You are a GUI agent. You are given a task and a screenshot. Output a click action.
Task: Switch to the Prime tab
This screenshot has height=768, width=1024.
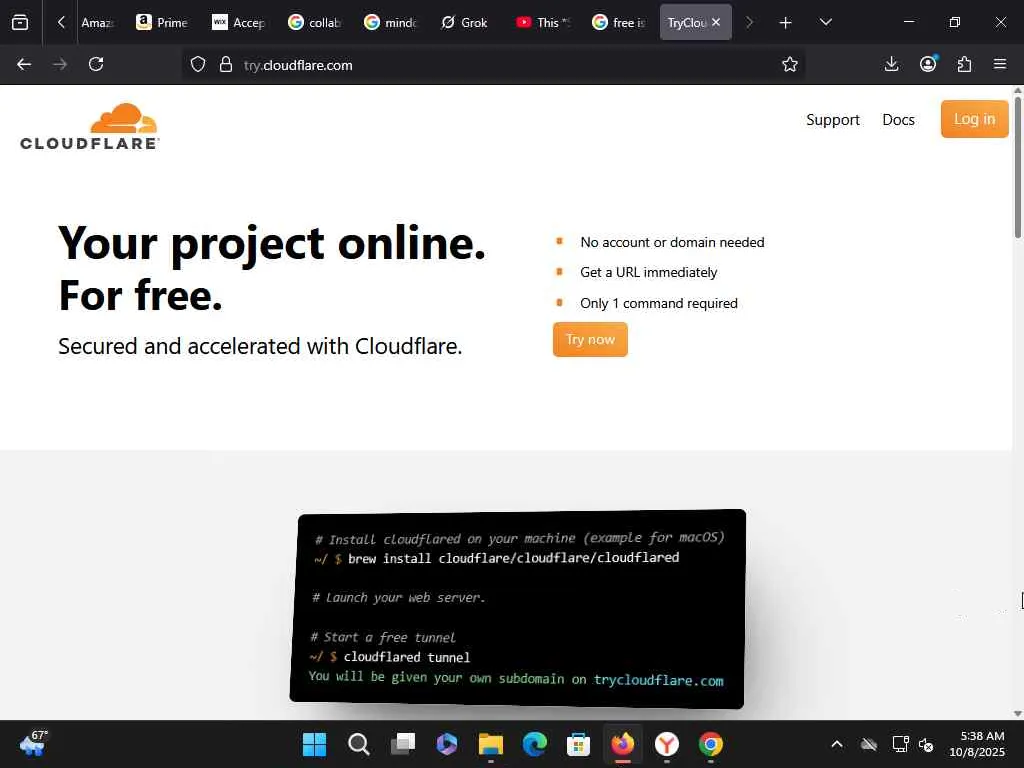click(162, 22)
